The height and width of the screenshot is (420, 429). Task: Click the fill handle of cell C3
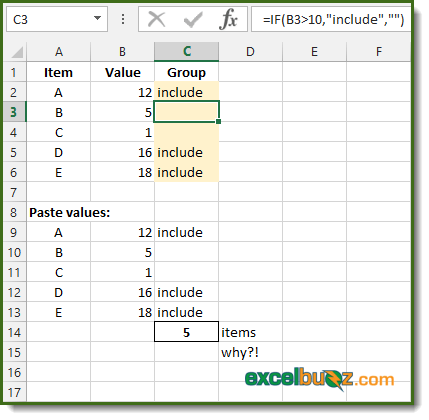218,122
